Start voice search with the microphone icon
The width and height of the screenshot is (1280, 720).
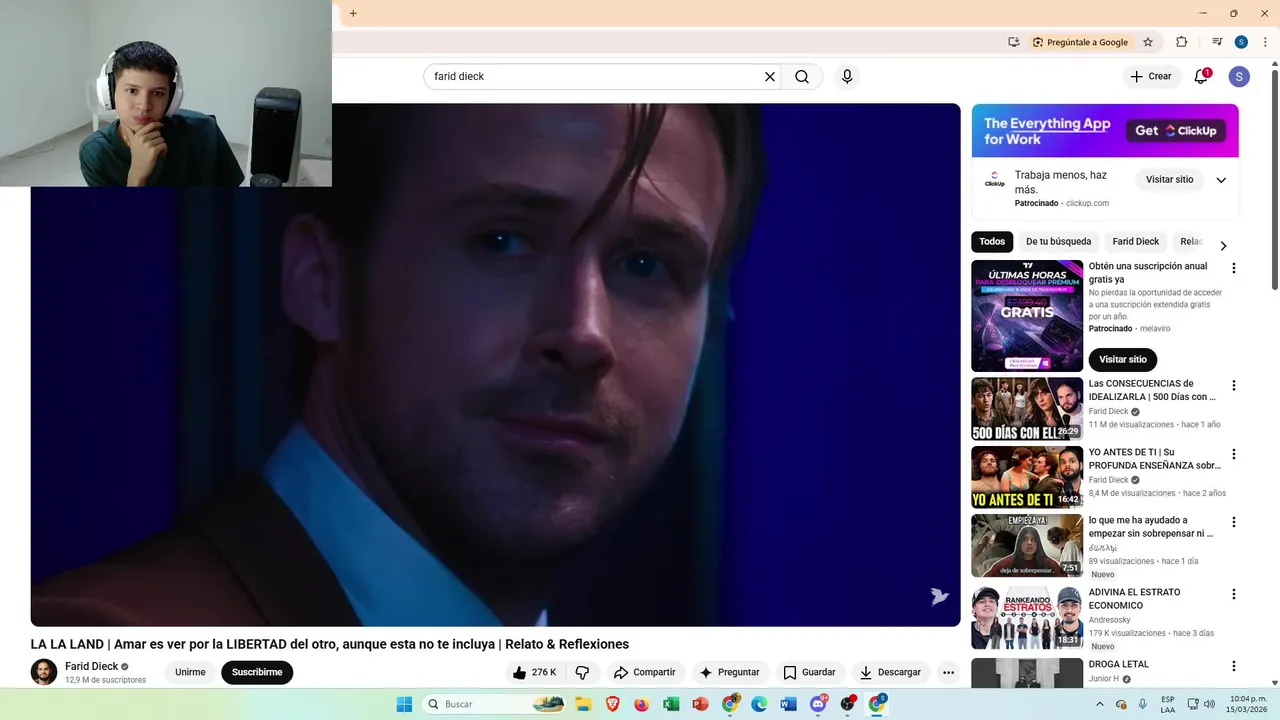point(847,77)
